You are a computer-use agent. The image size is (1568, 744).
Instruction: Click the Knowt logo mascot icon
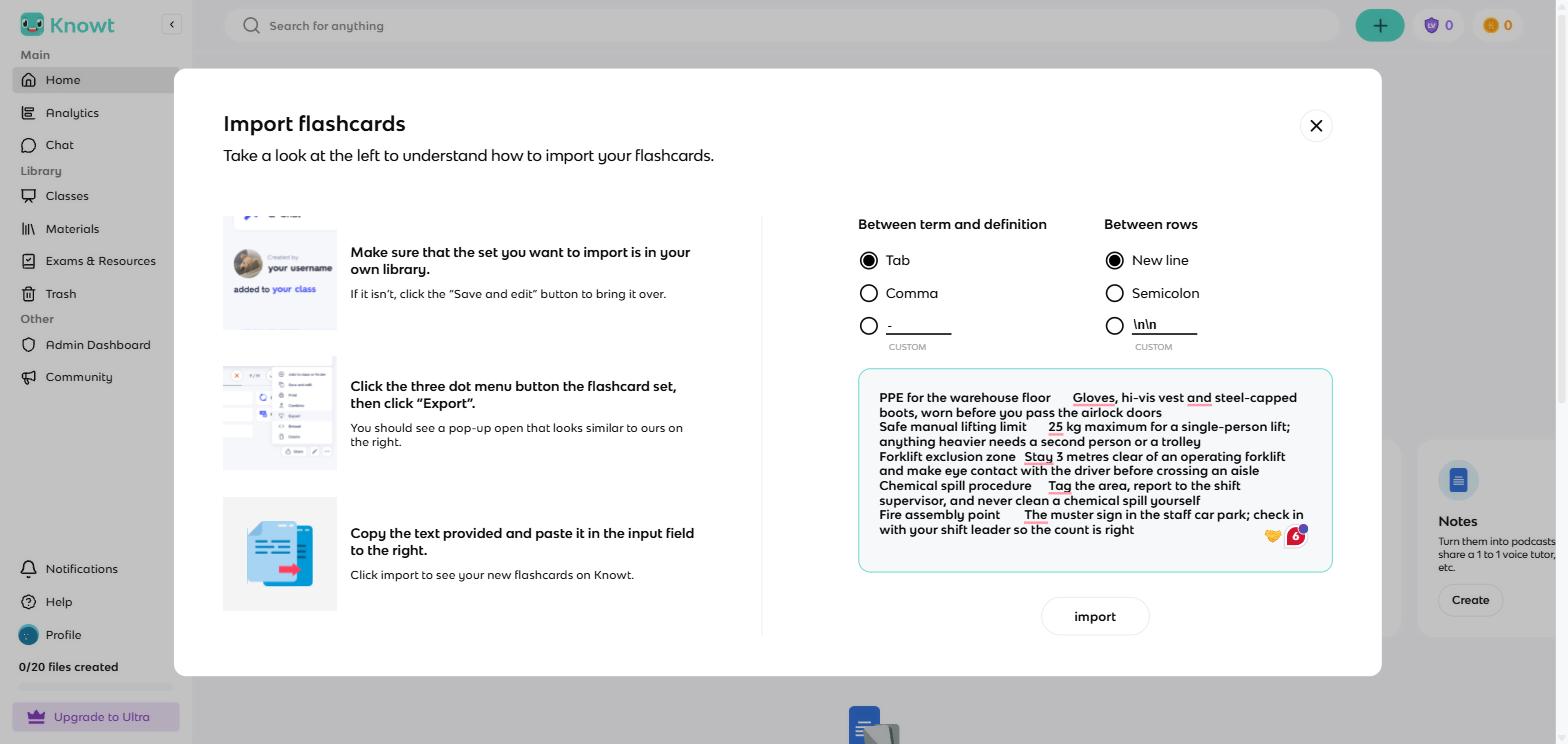[x=32, y=25]
